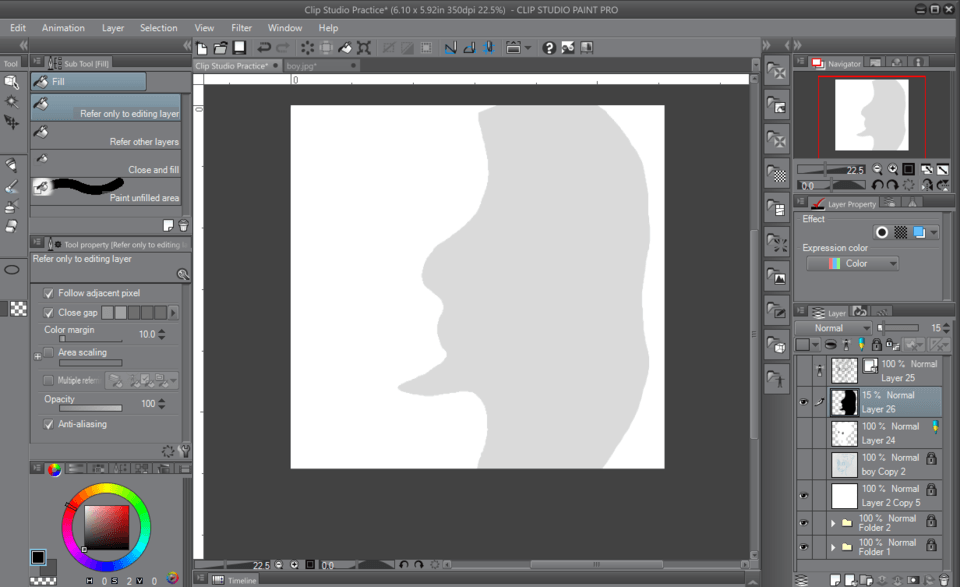Click the Undo arrow in the toolbar

click(x=264, y=47)
